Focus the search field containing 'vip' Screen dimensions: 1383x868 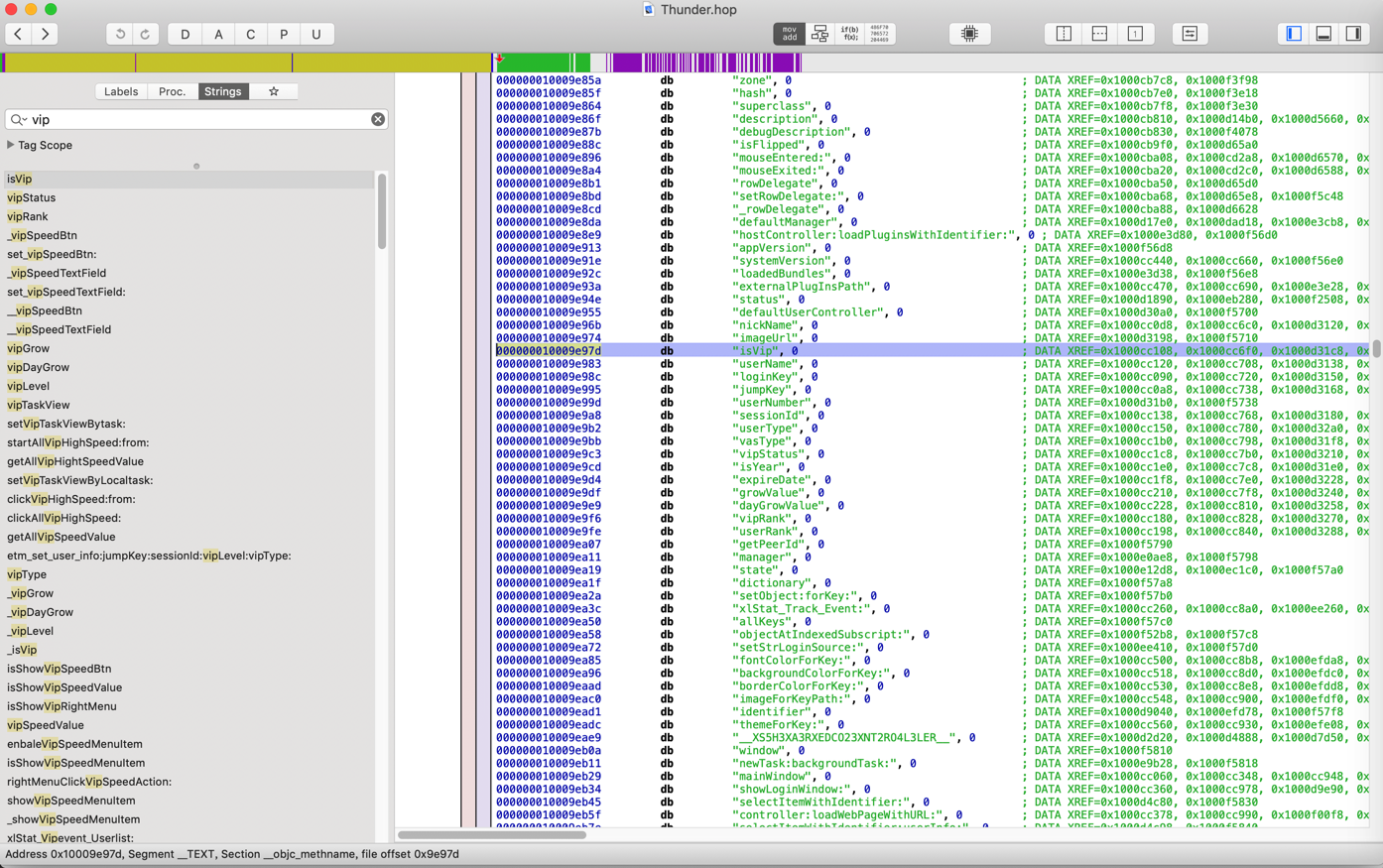(x=196, y=119)
